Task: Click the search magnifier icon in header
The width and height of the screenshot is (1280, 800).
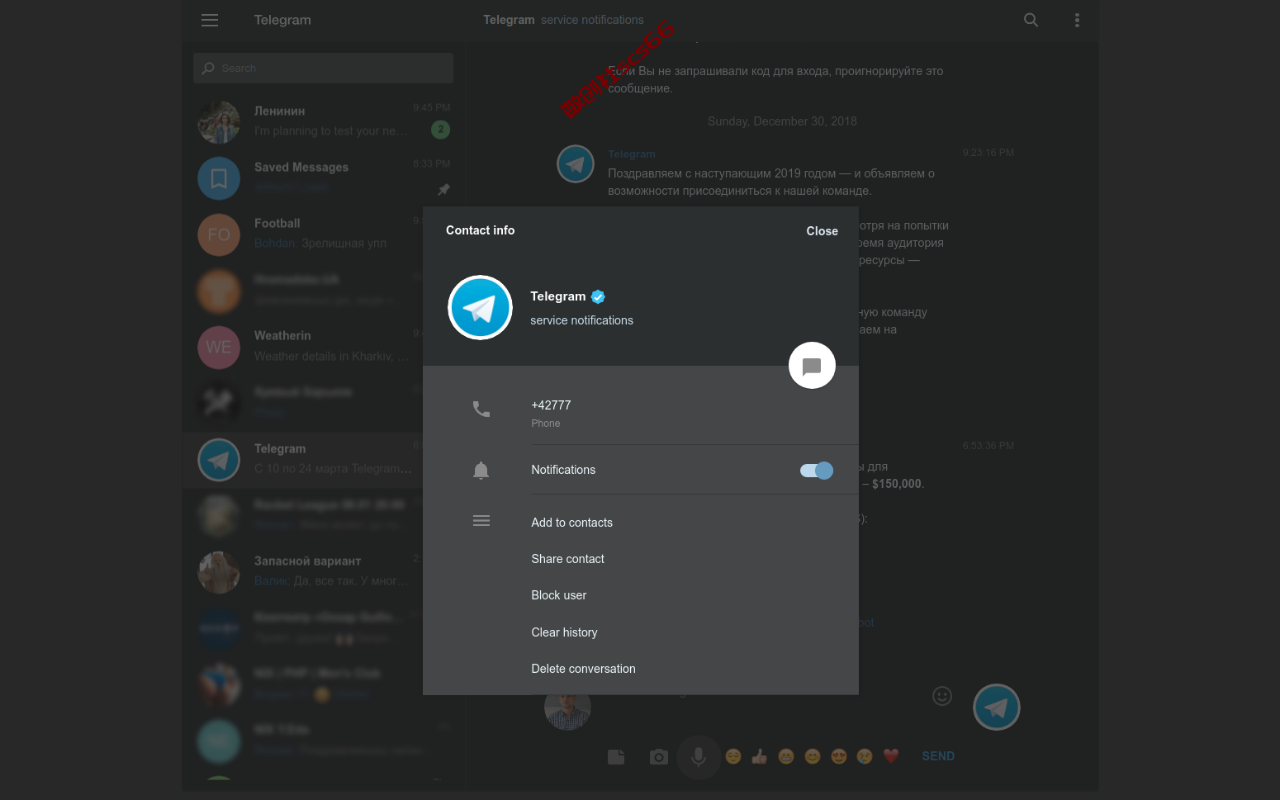Action: [x=1031, y=20]
